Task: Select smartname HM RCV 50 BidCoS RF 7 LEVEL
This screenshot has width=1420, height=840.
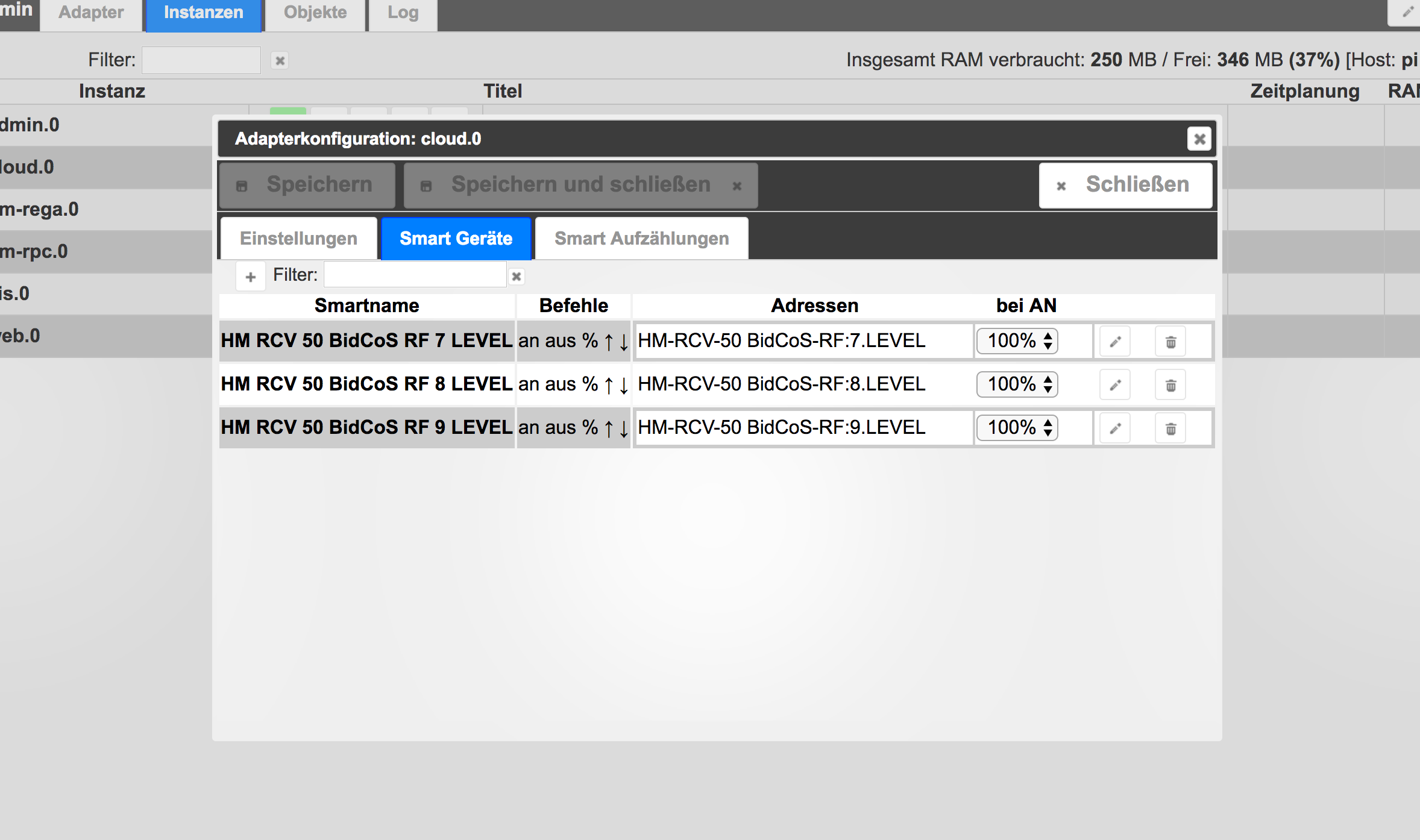Action: [366, 341]
